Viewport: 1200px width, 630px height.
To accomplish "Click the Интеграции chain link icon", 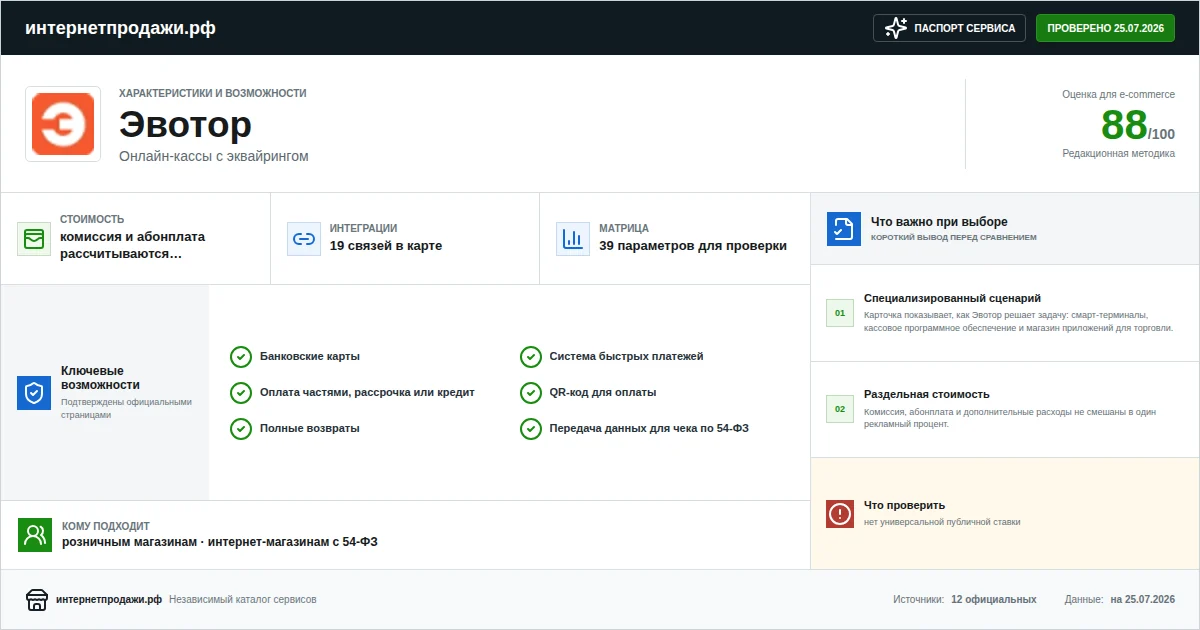I will click(x=304, y=239).
